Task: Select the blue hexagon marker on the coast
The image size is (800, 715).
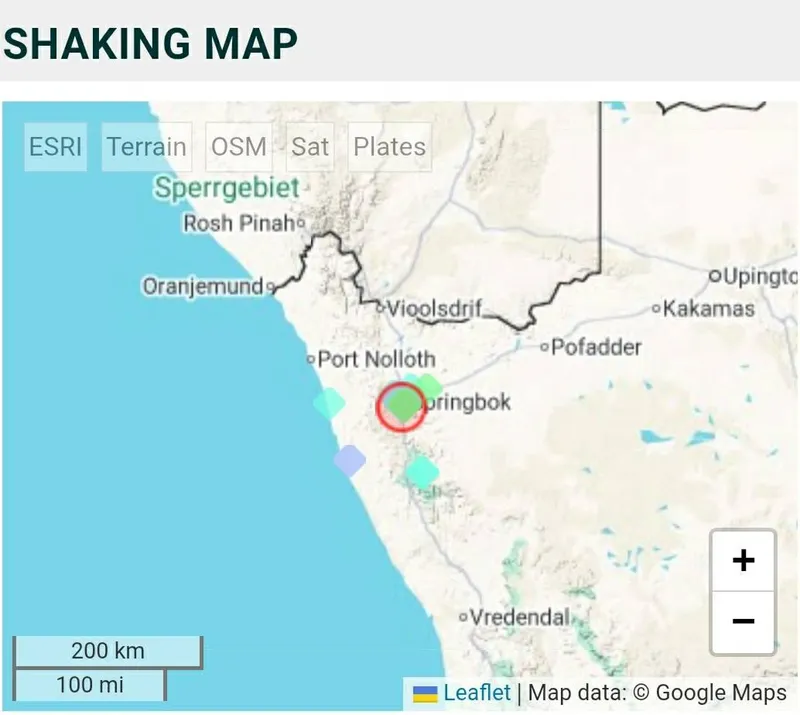Action: pos(352,460)
